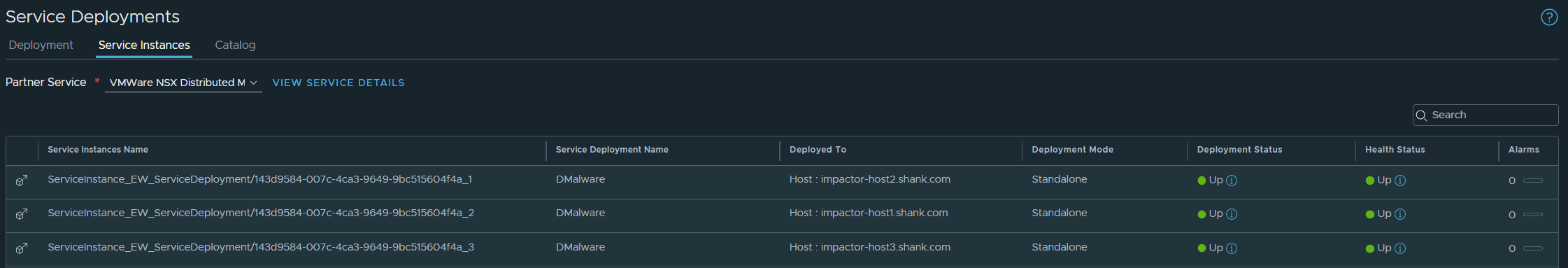Image resolution: width=1568 pixels, height=268 pixels.
Task: Click the alarm bar for impactor-host1 row
Action: (1533, 214)
